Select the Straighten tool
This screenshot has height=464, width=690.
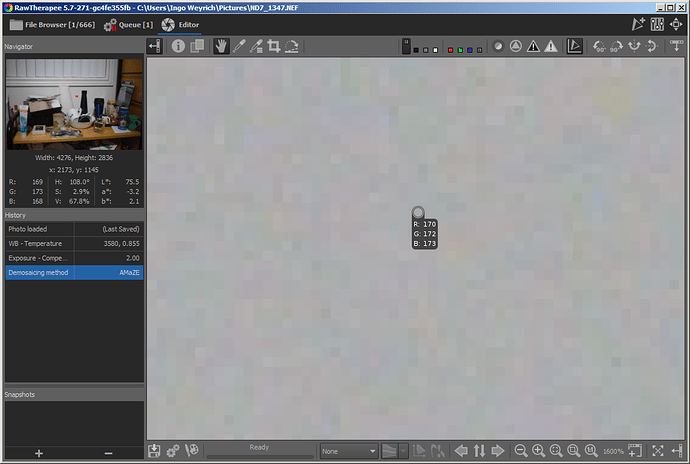point(291,46)
